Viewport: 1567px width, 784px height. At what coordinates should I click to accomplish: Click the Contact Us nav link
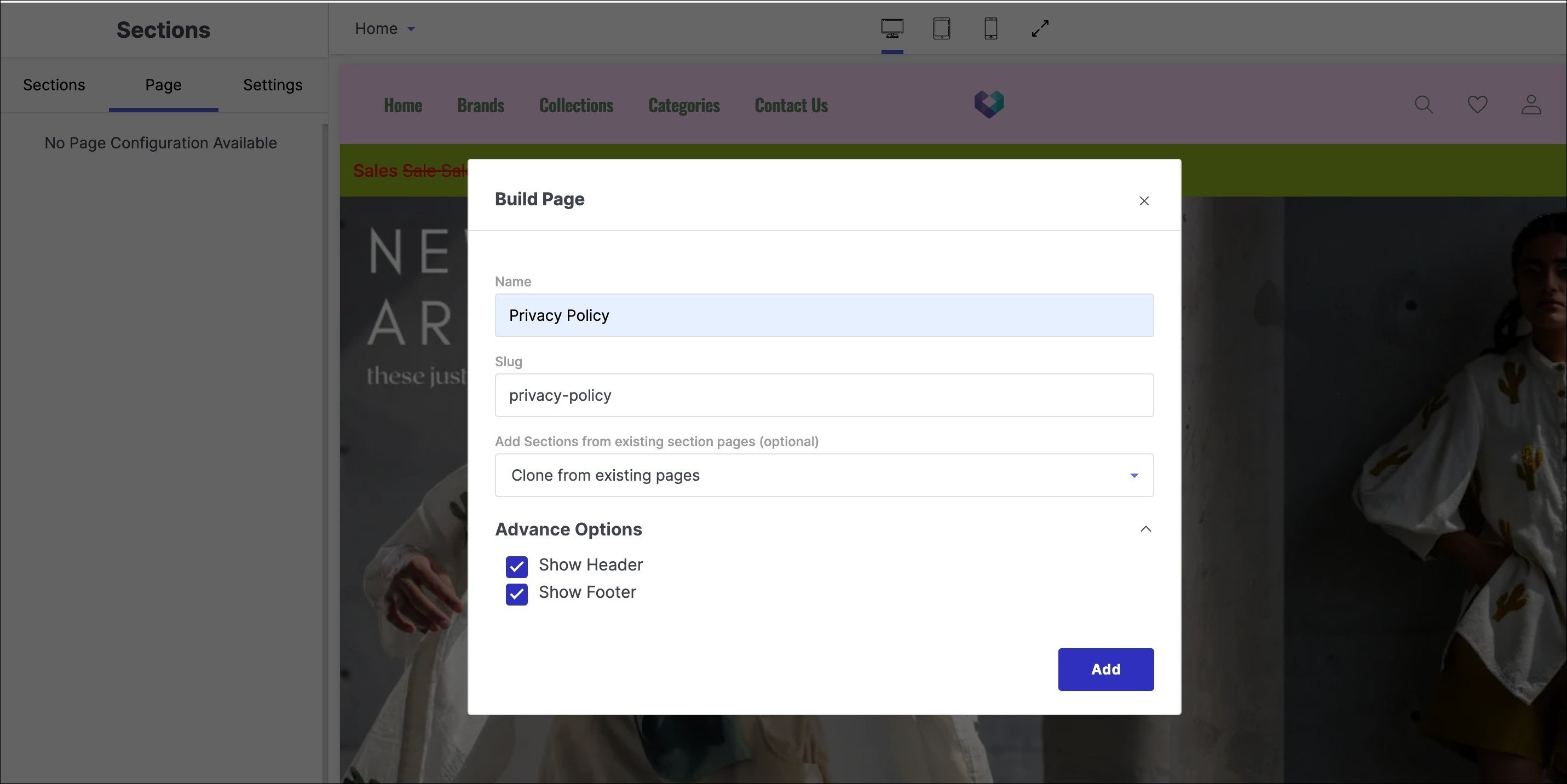791,105
